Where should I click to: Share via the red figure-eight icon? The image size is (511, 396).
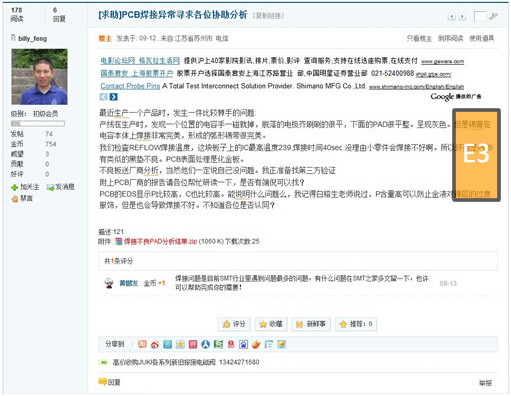point(231,344)
